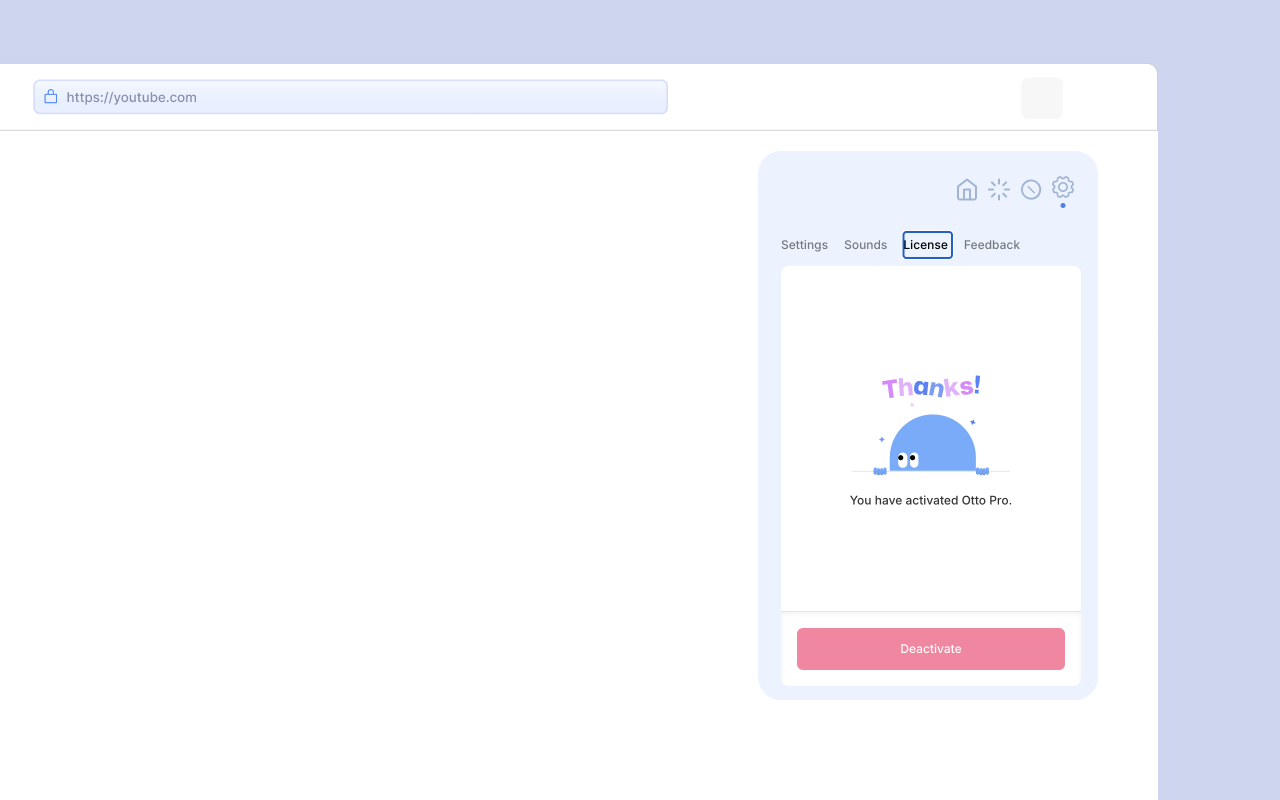This screenshot has width=1280, height=800.
Task: Click the lock icon in address bar
Action: click(51, 97)
